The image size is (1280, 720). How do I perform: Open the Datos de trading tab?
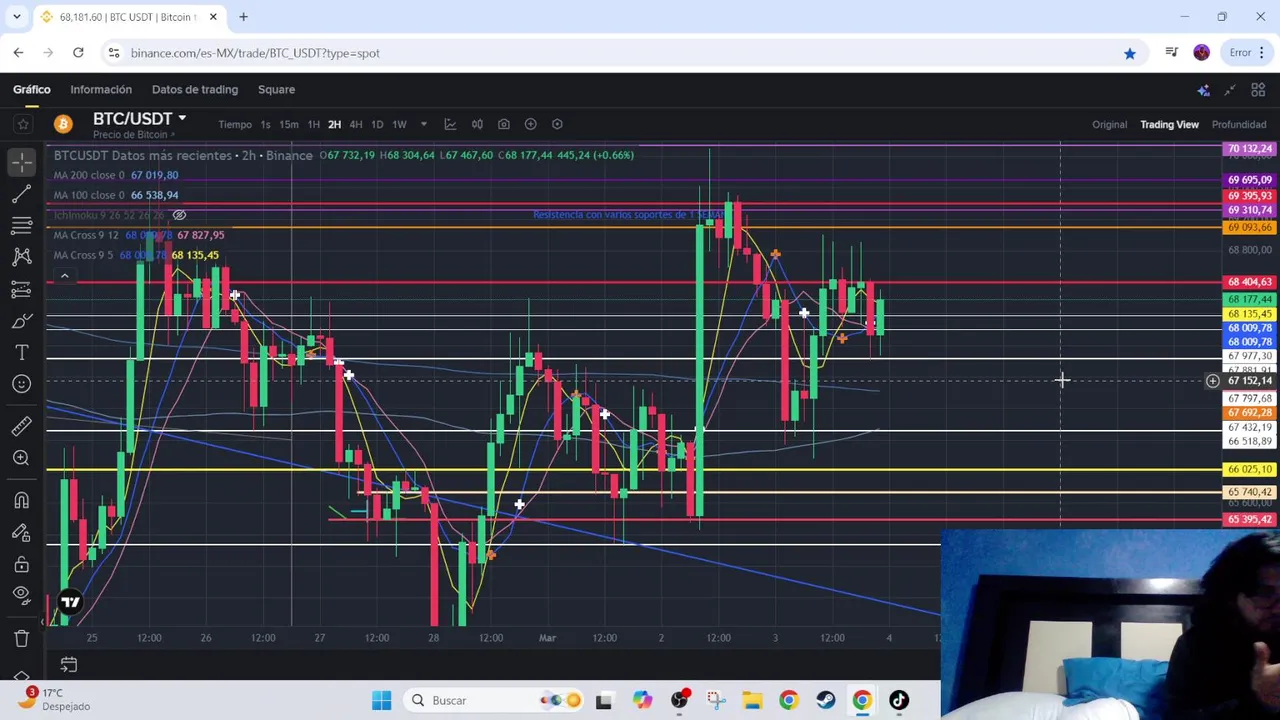point(195,89)
